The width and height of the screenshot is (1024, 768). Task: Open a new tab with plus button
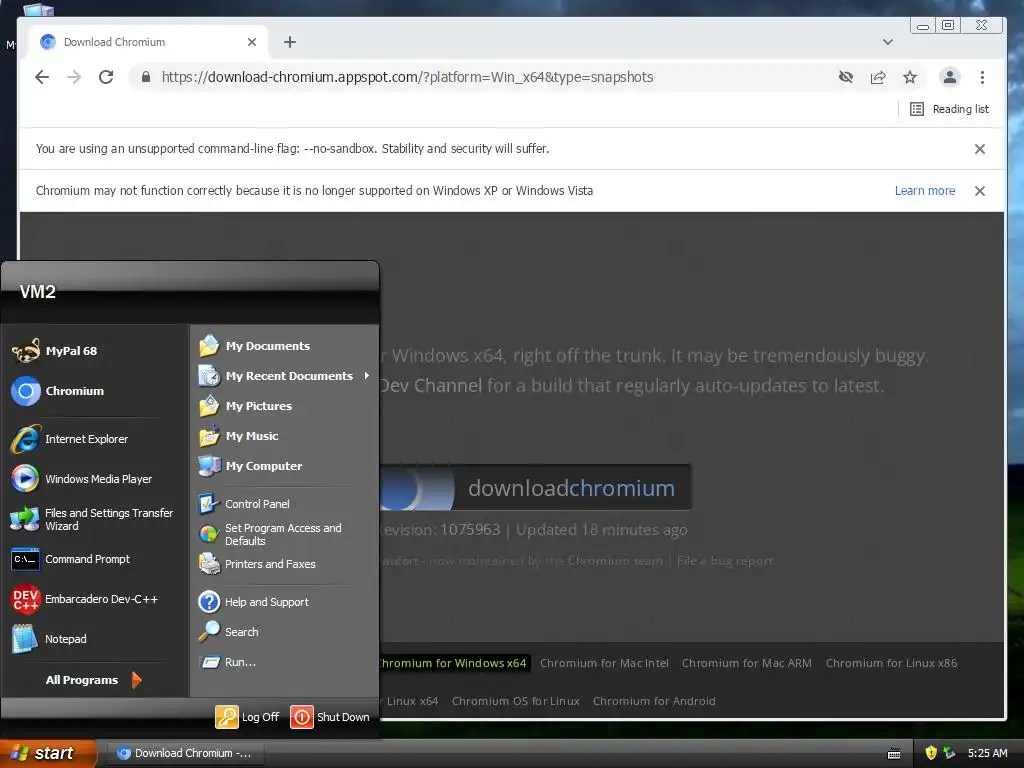coord(290,42)
